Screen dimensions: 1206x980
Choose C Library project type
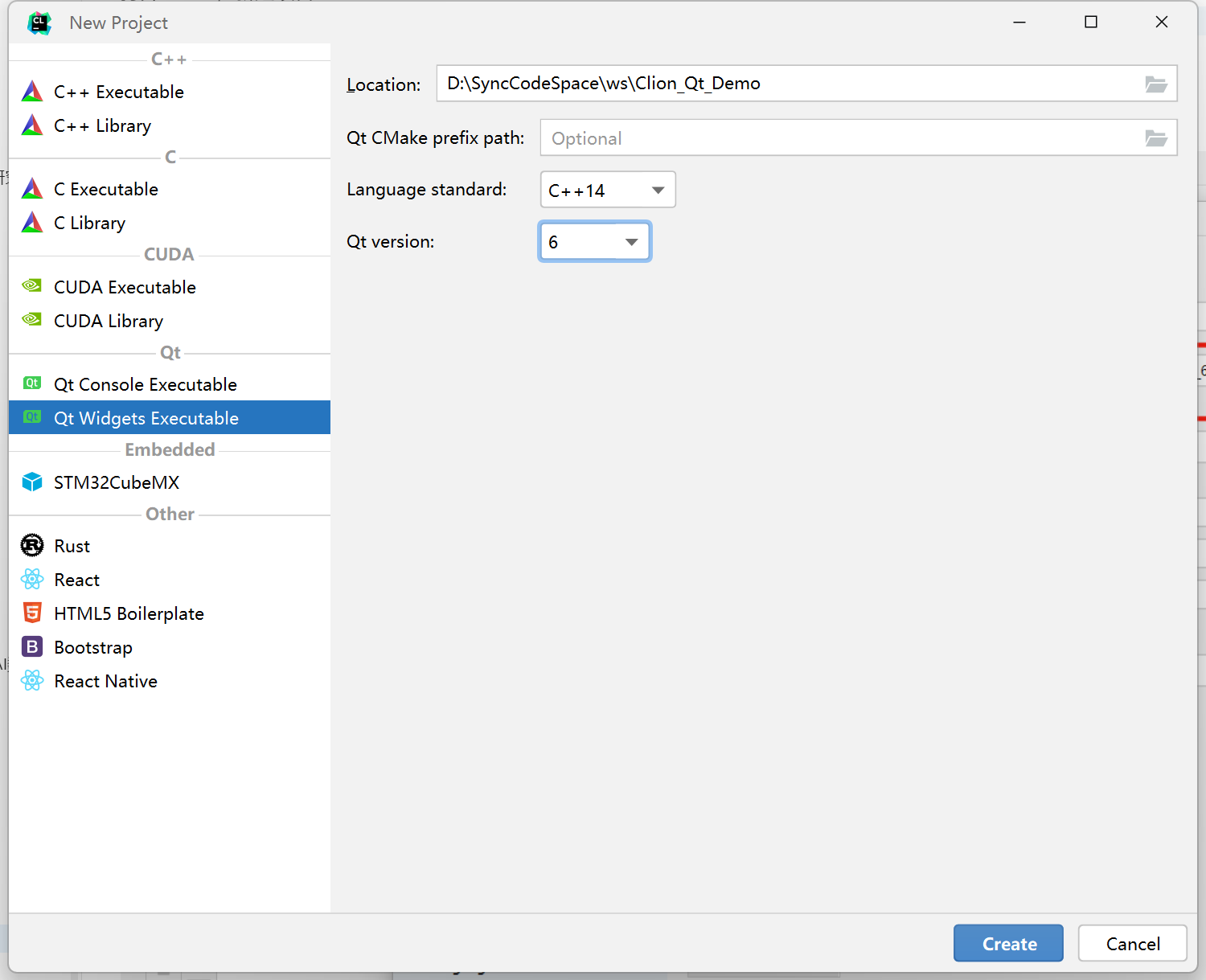pos(170,223)
